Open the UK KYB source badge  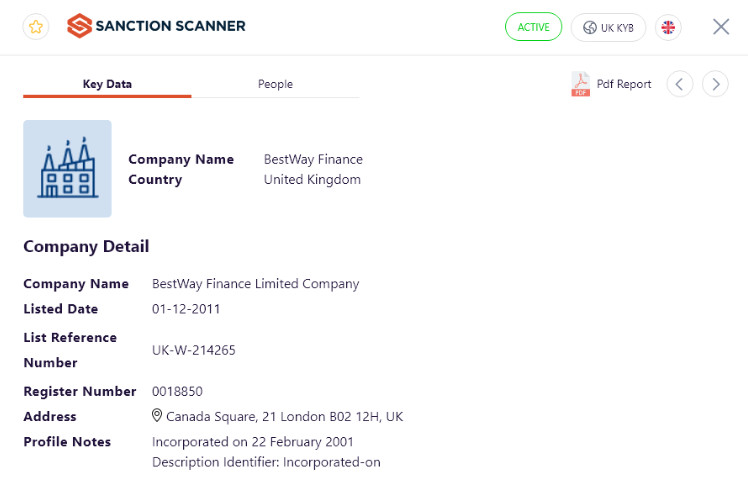click(608, 28)
